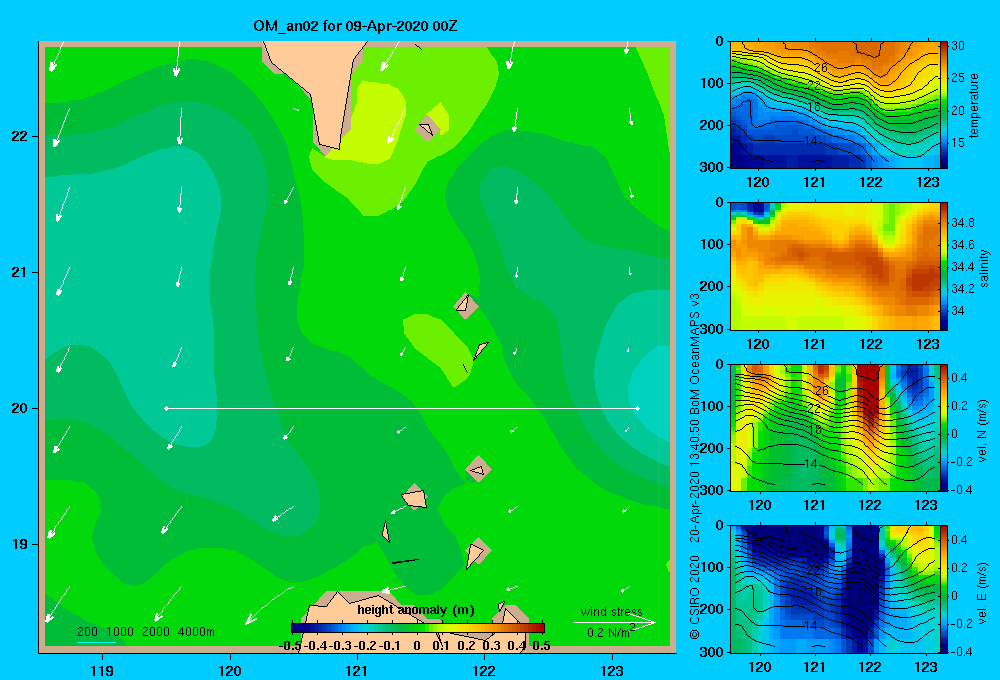Select the 'wind stress' legend label
Image resolution: width=1000 pixels, height=680 pixels.
point(611,611)
